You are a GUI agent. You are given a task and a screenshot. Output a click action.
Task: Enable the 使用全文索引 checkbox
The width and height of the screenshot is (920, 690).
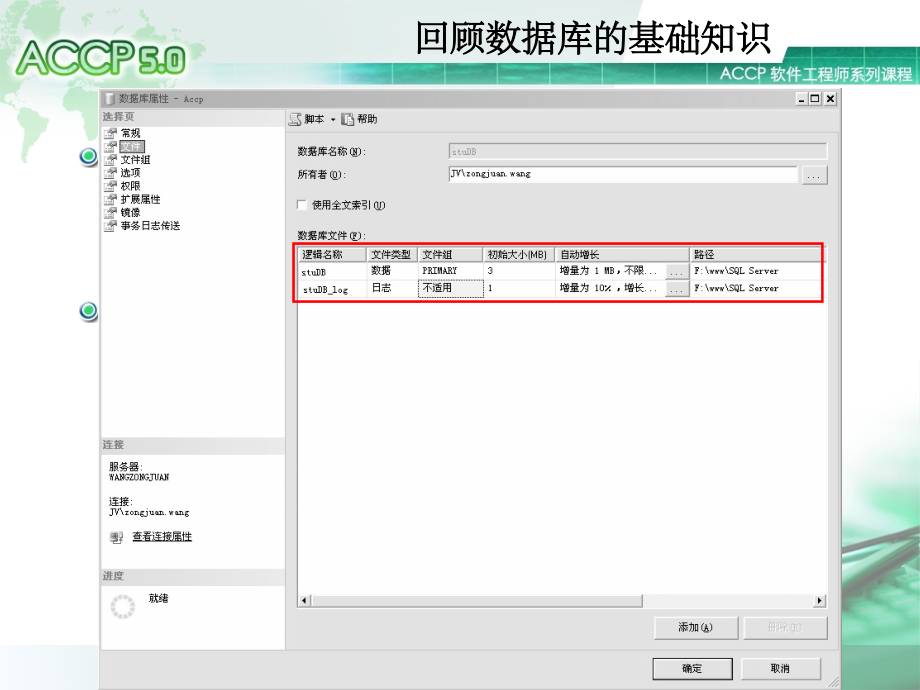pos(300,204)
